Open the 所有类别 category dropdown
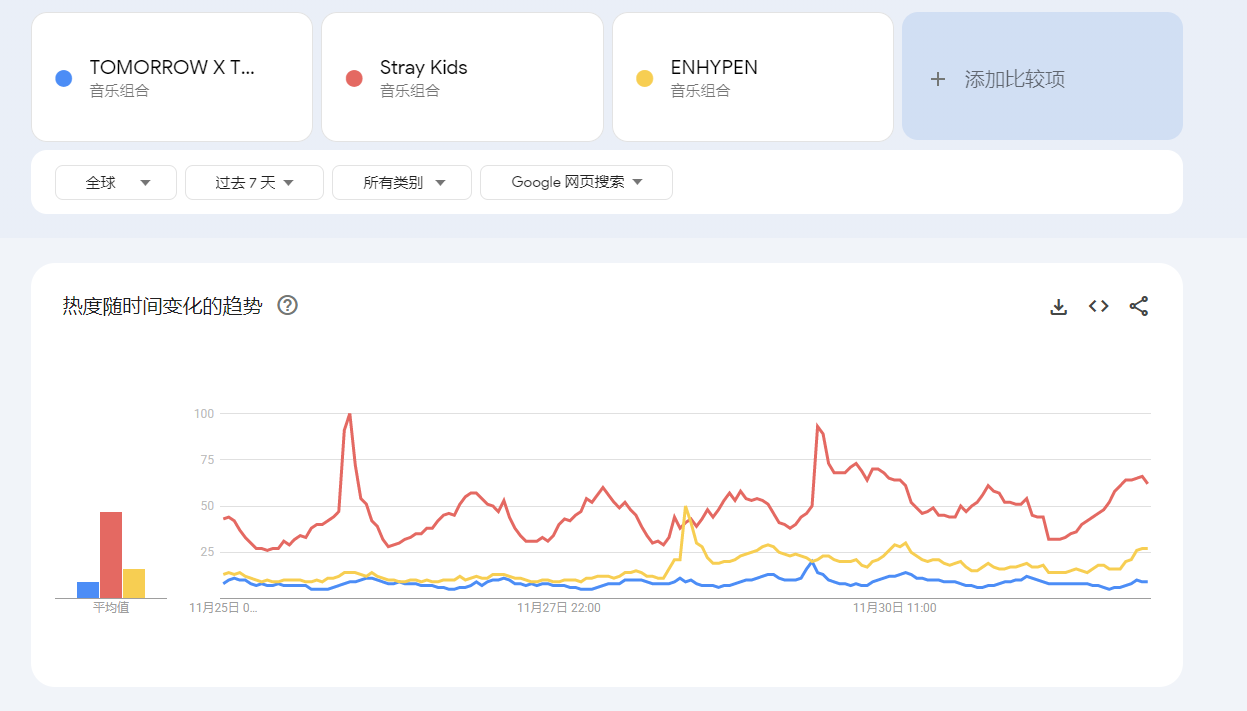 coord(402,182)
